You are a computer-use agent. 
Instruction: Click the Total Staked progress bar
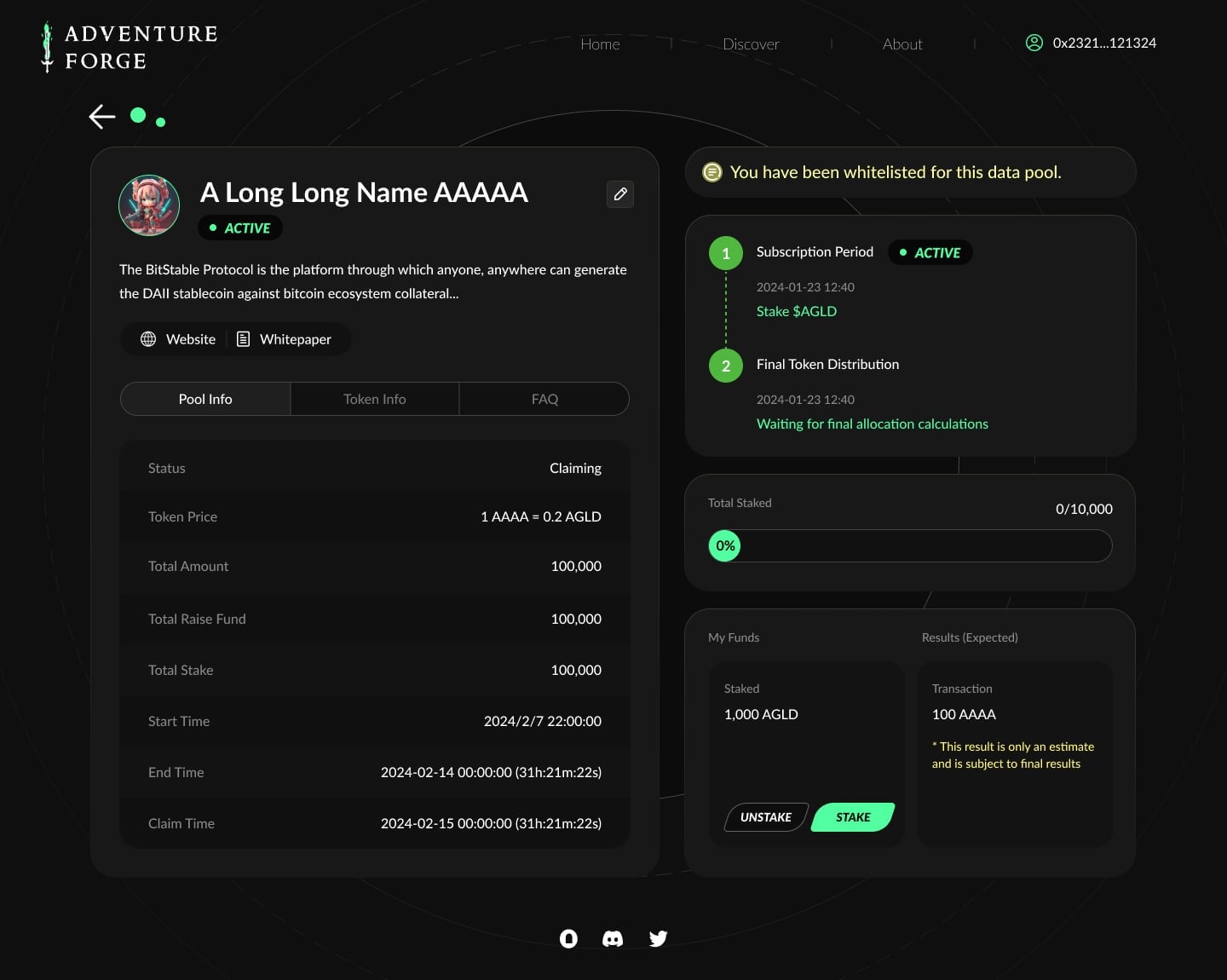click(x=910, y=545)
